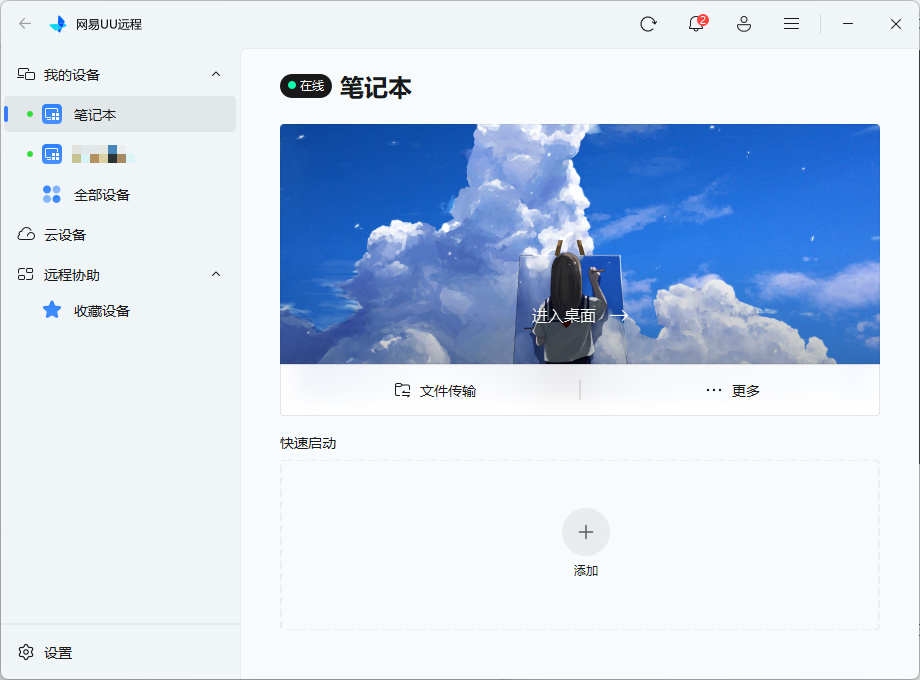Open 文件传输
The image size is (920, 680).
(435, 390)
